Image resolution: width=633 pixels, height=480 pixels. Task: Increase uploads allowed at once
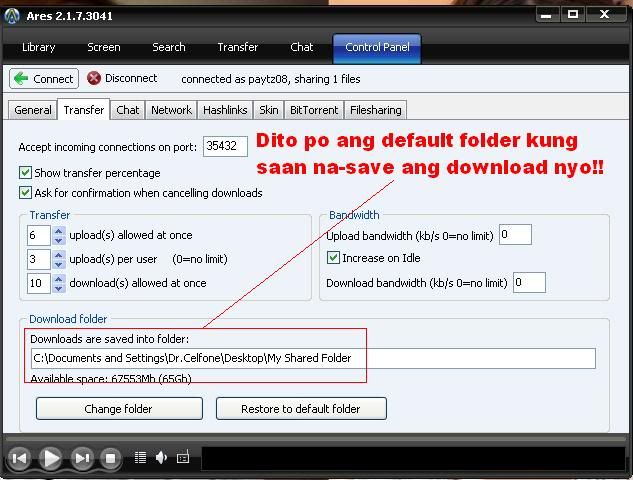pos(59,231)
